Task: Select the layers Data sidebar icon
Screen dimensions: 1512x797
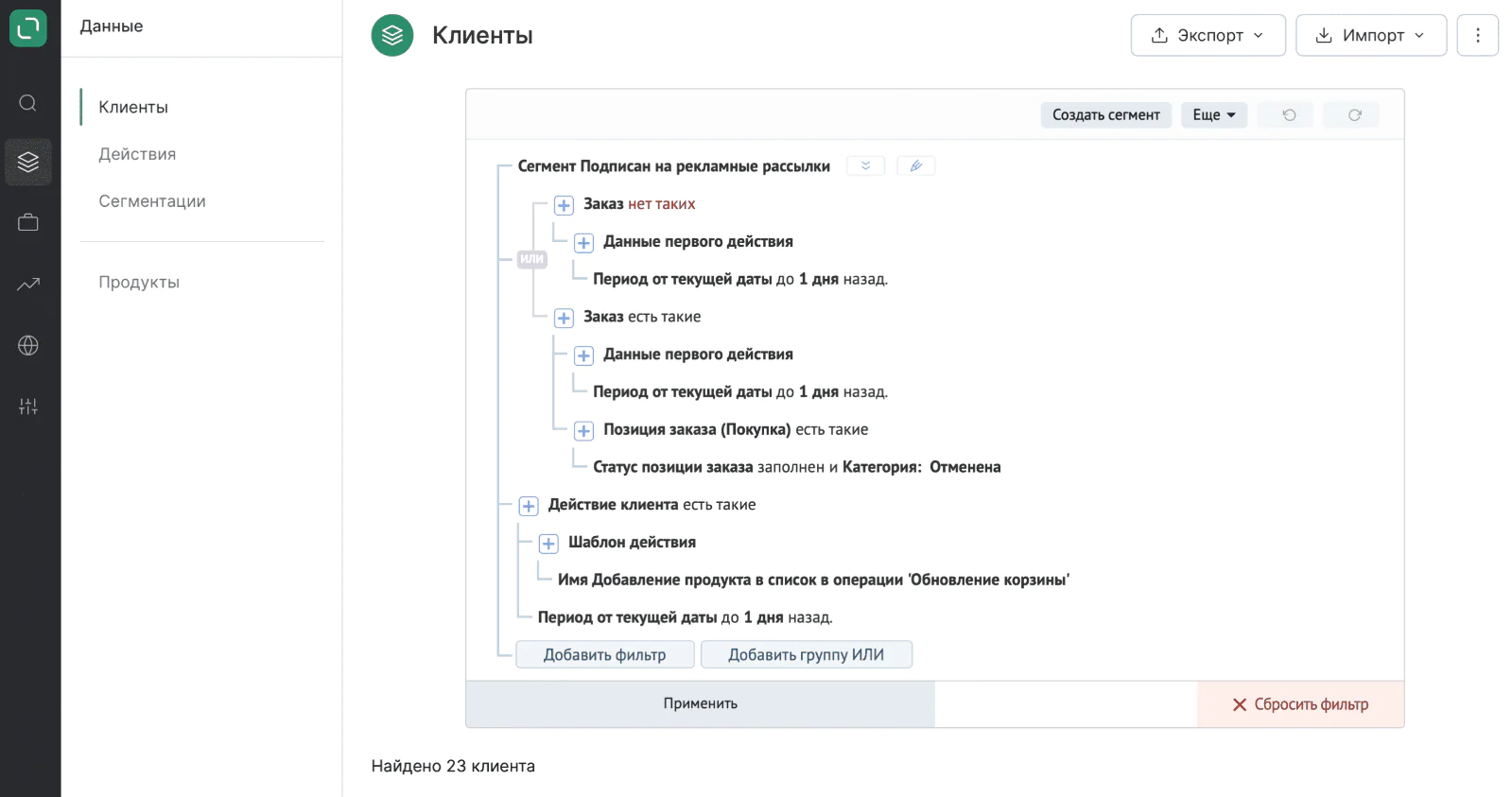Action: [28, 162]
